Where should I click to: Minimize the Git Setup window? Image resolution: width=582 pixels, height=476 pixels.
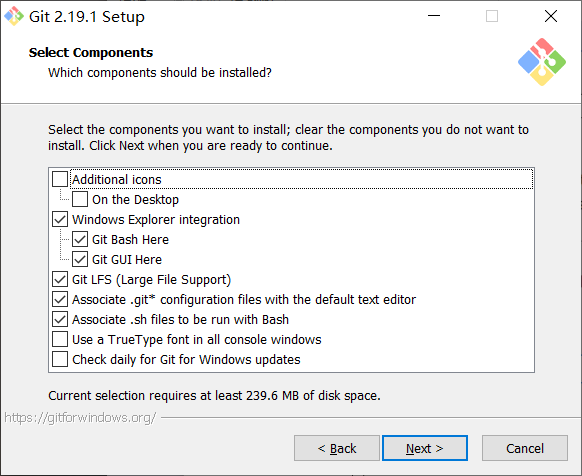434,16
